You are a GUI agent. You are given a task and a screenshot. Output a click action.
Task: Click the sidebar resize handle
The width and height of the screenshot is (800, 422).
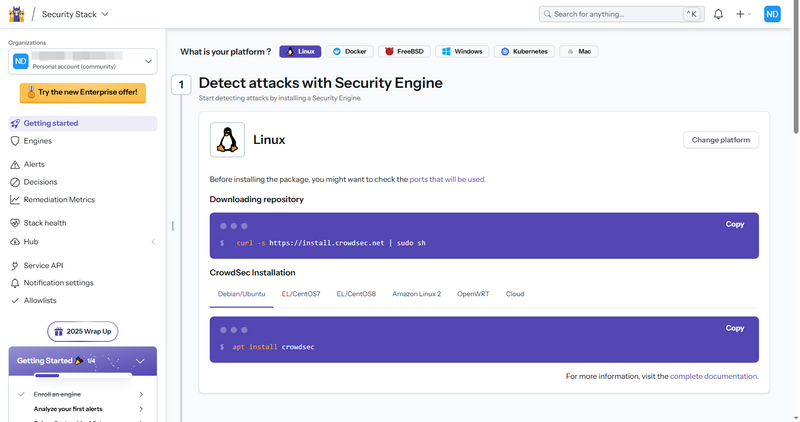tap(173, 226)
